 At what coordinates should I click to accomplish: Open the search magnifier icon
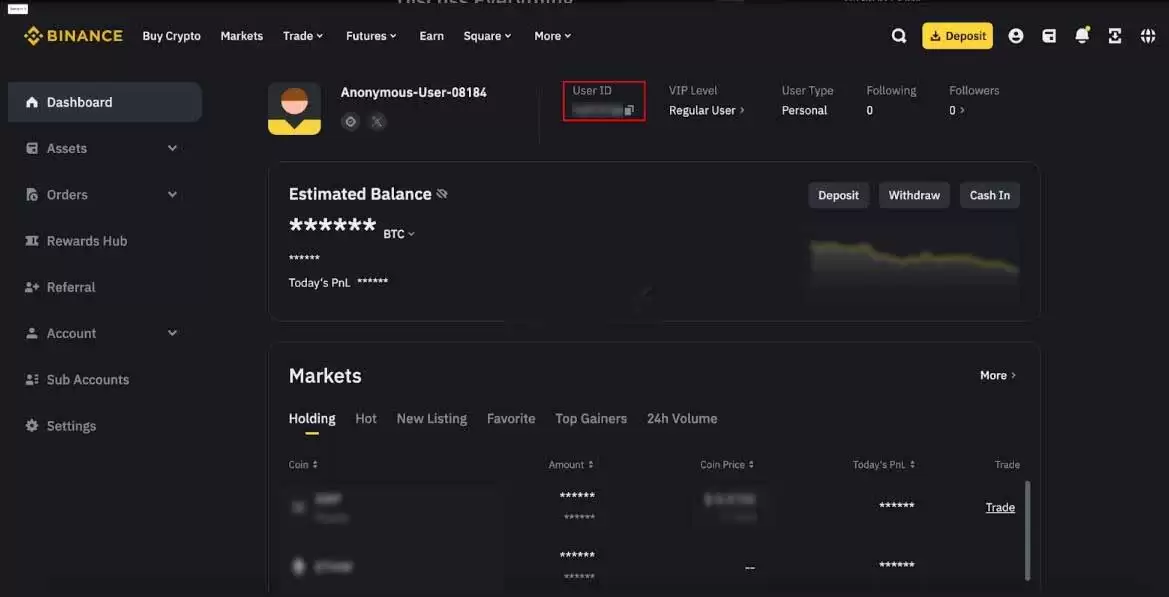899,36
